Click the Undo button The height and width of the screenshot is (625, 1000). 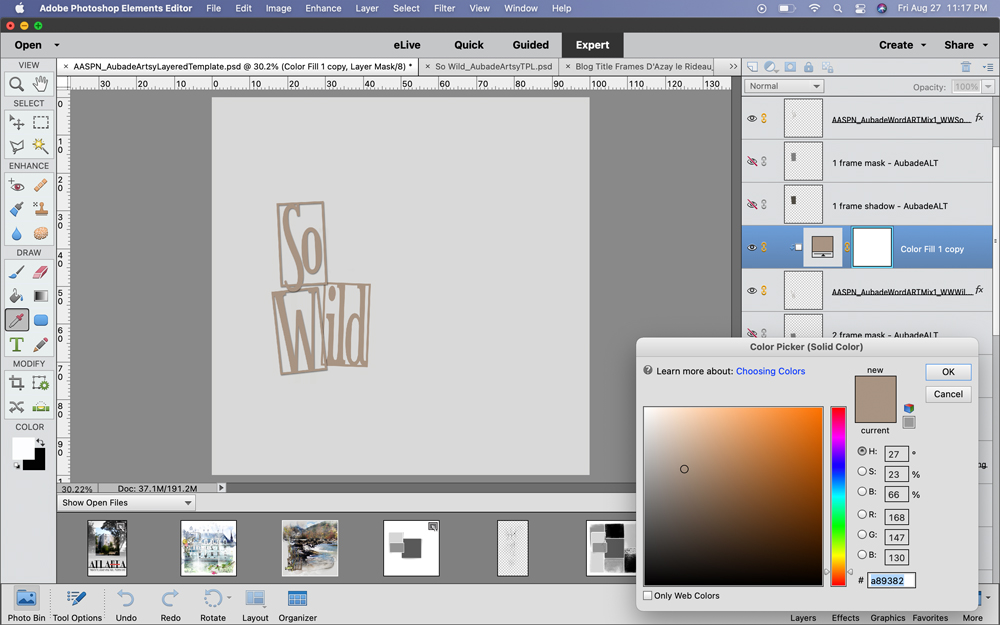[x=126, y=604]
